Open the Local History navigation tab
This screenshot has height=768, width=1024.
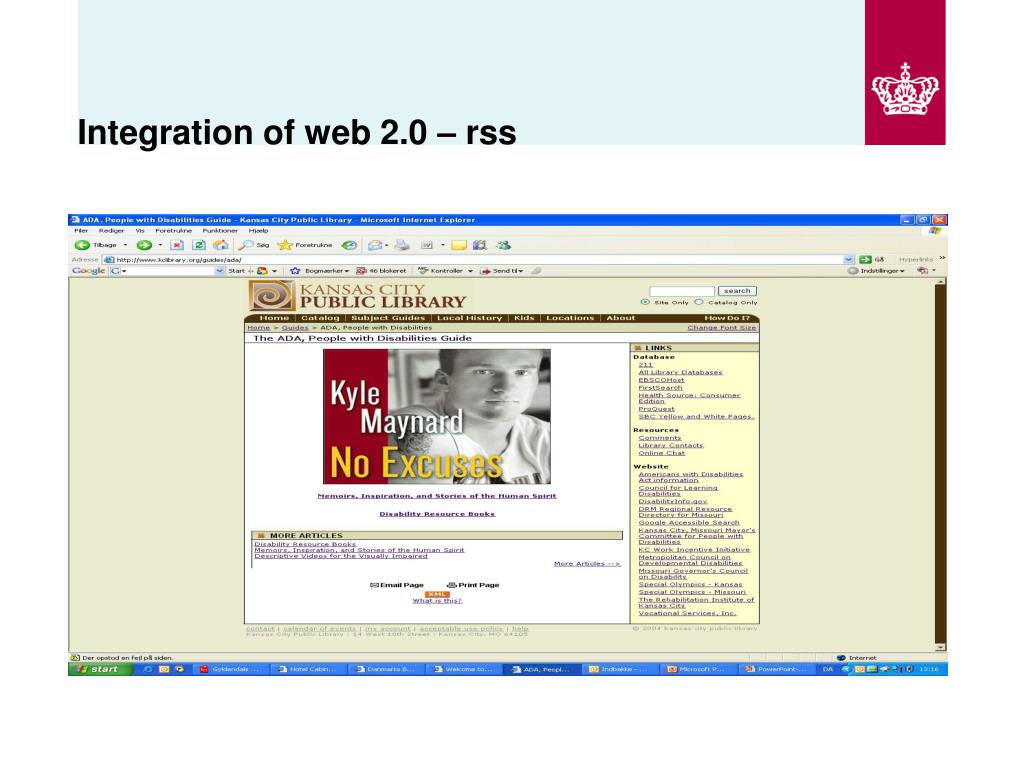tap(470, 318)
